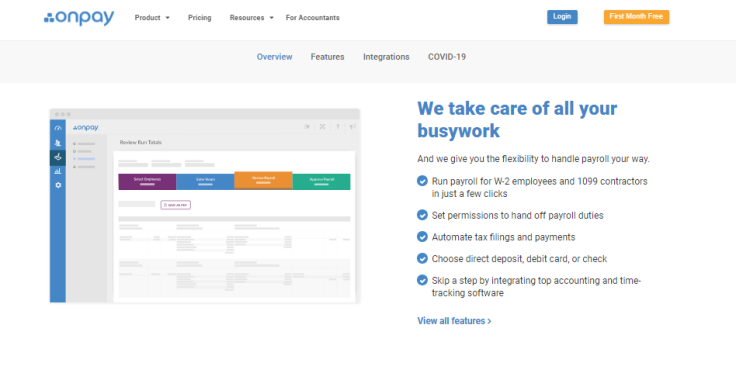Click the sentence 'And we give you the flexibility'
Screen dimensions: 736x380
(533, 159)
